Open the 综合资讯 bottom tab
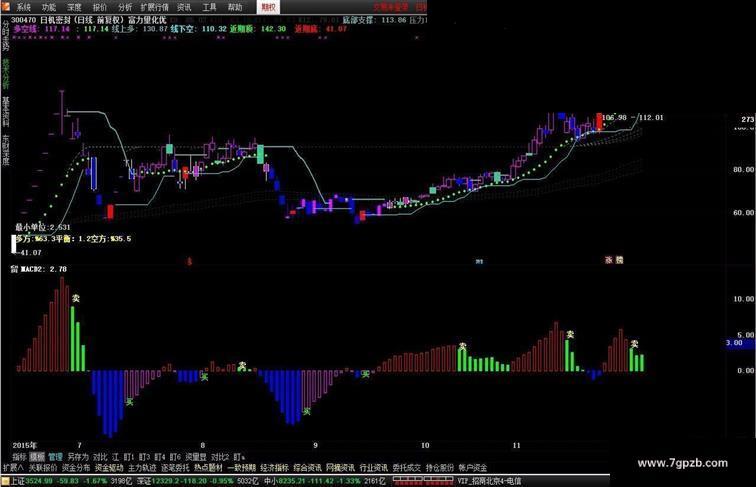The image size is (756, 487). tap(308, 468)
